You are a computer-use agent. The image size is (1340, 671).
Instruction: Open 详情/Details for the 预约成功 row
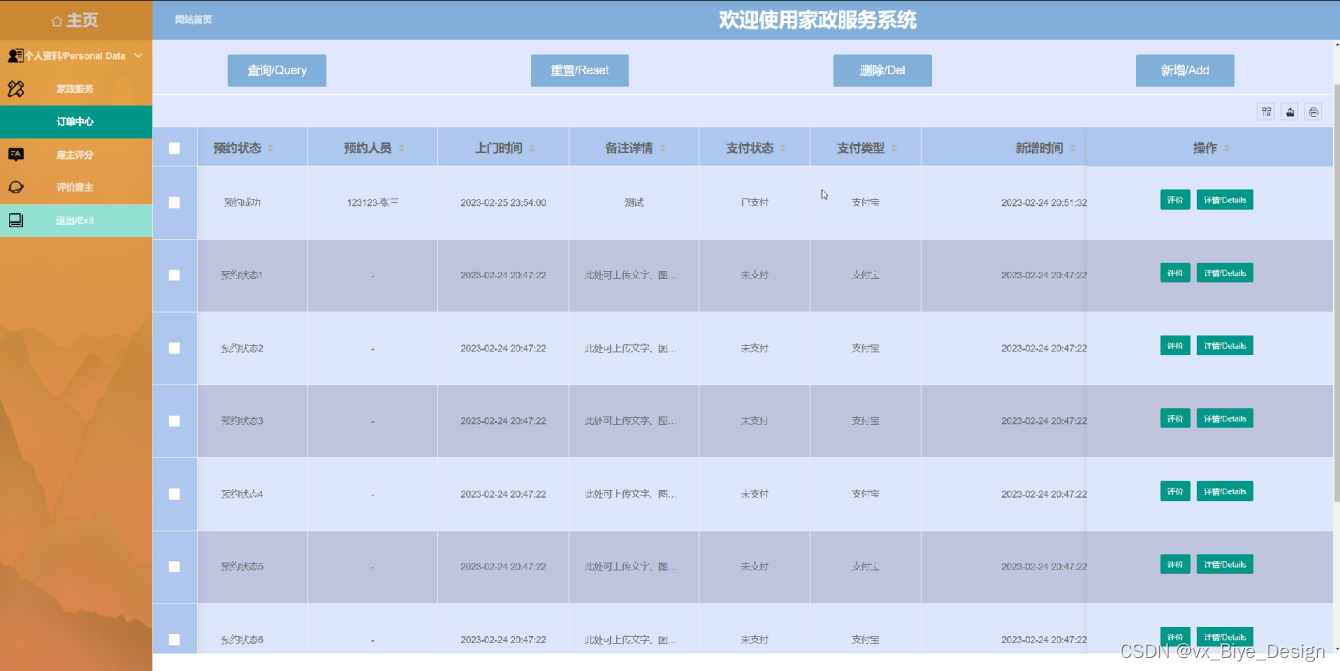click(1225, 200)
